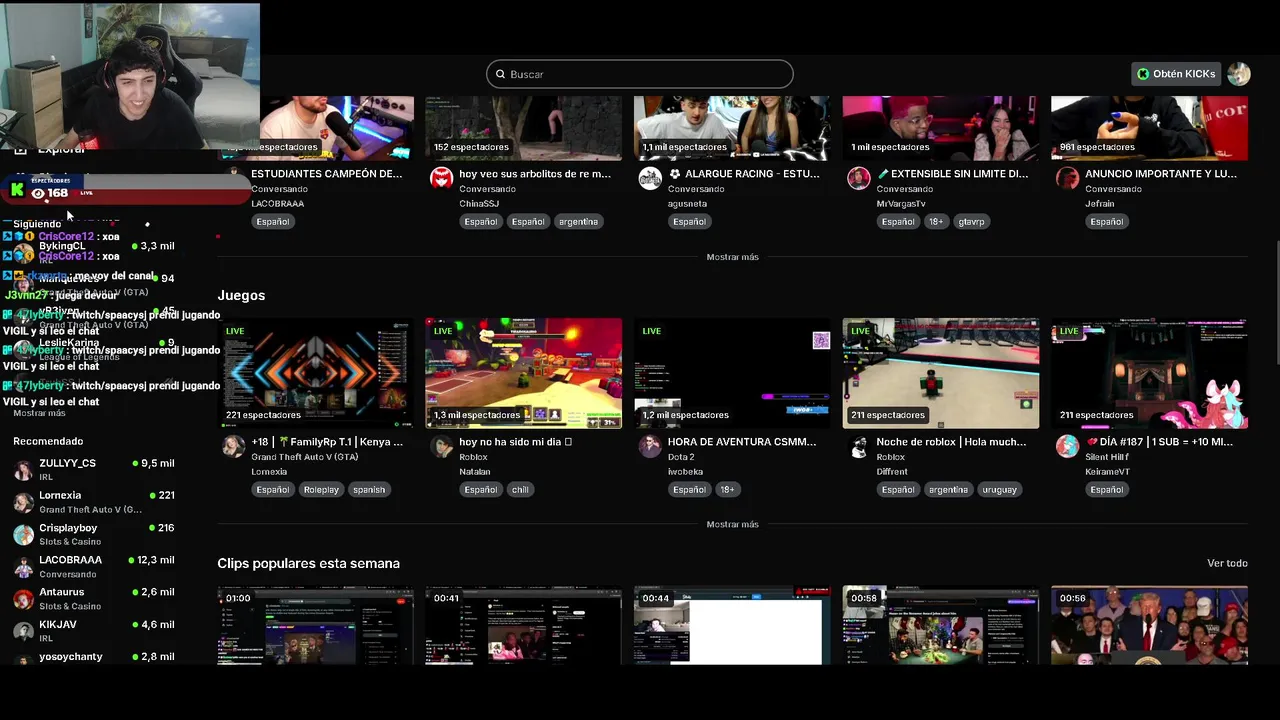The image size is (1280, 720).
Task: Click the magnifier icon in the Buscar bar
Action: coord(501,74)
